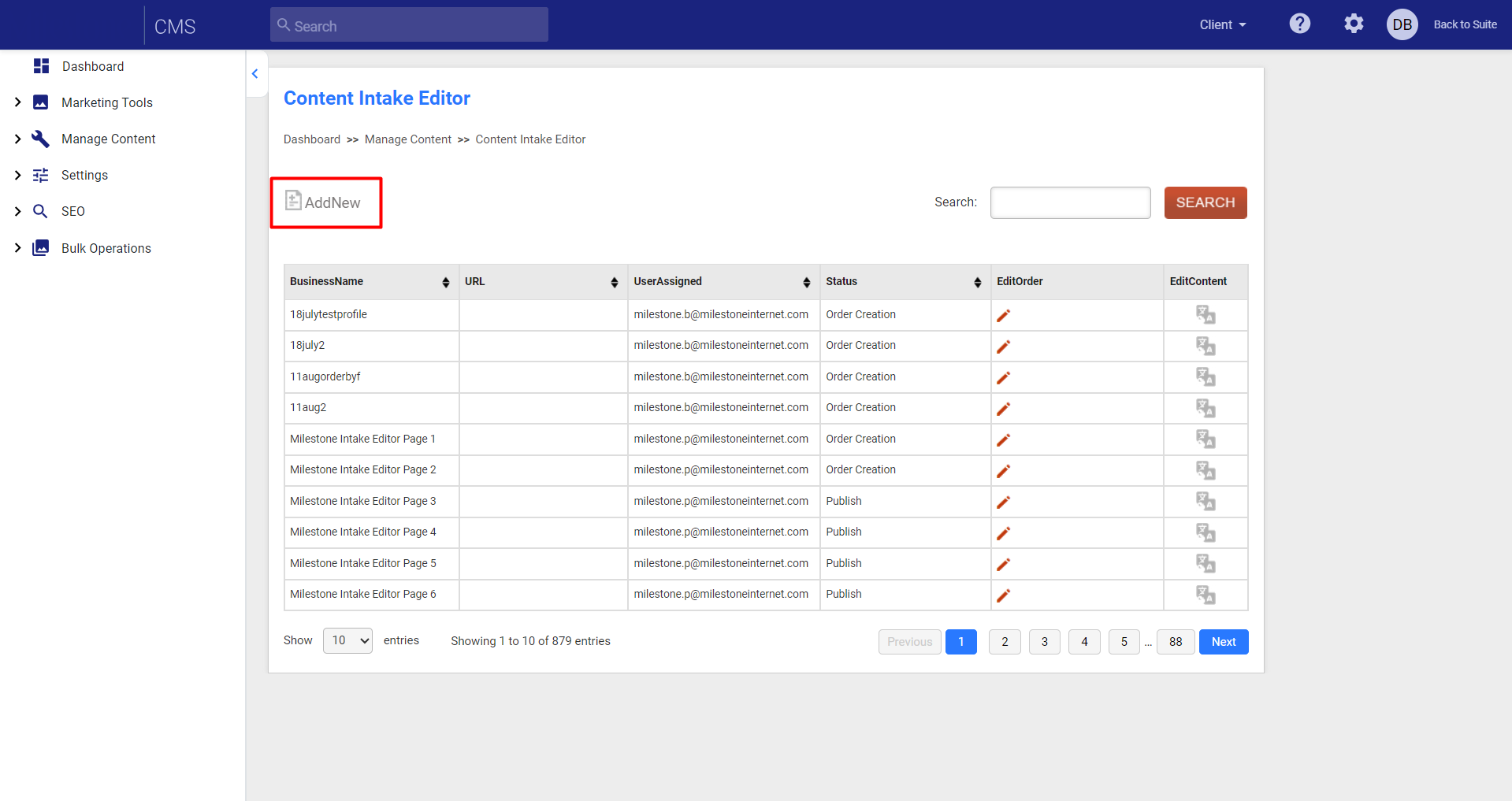The height and width of the screenshot is (801, 1512).
Task: Click the red SEARCH button
Action: (1206, 202)
